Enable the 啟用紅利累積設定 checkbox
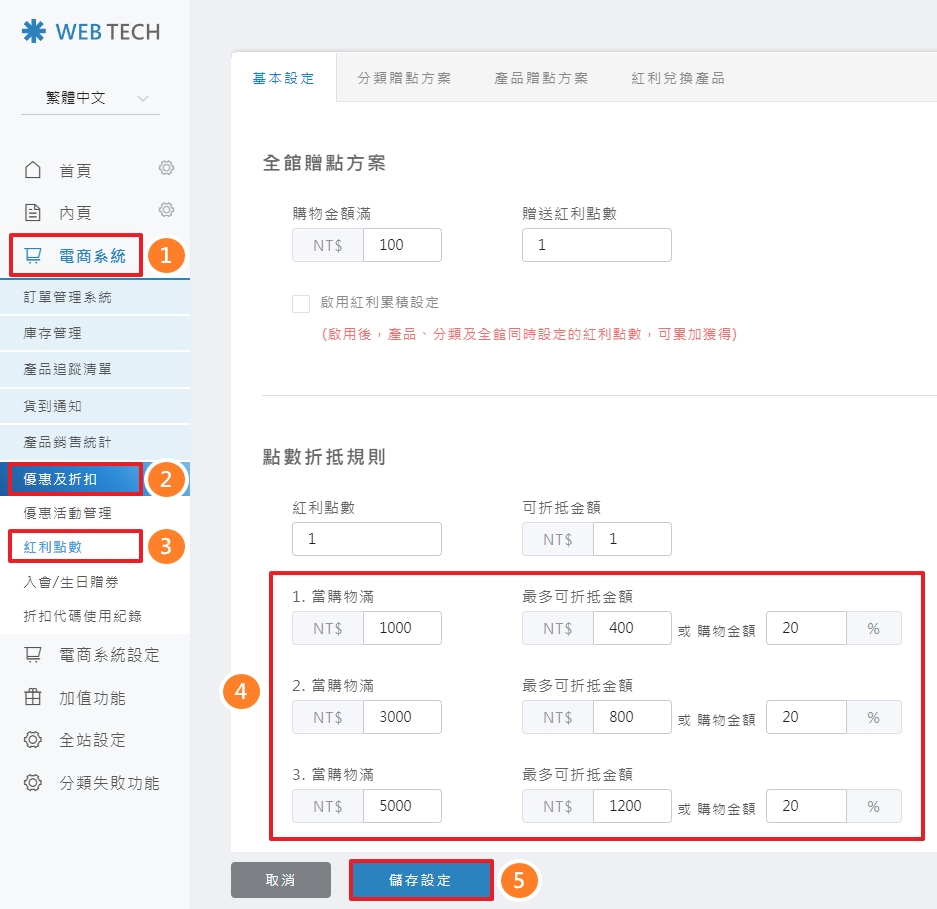937x909 pixels. 301,303
